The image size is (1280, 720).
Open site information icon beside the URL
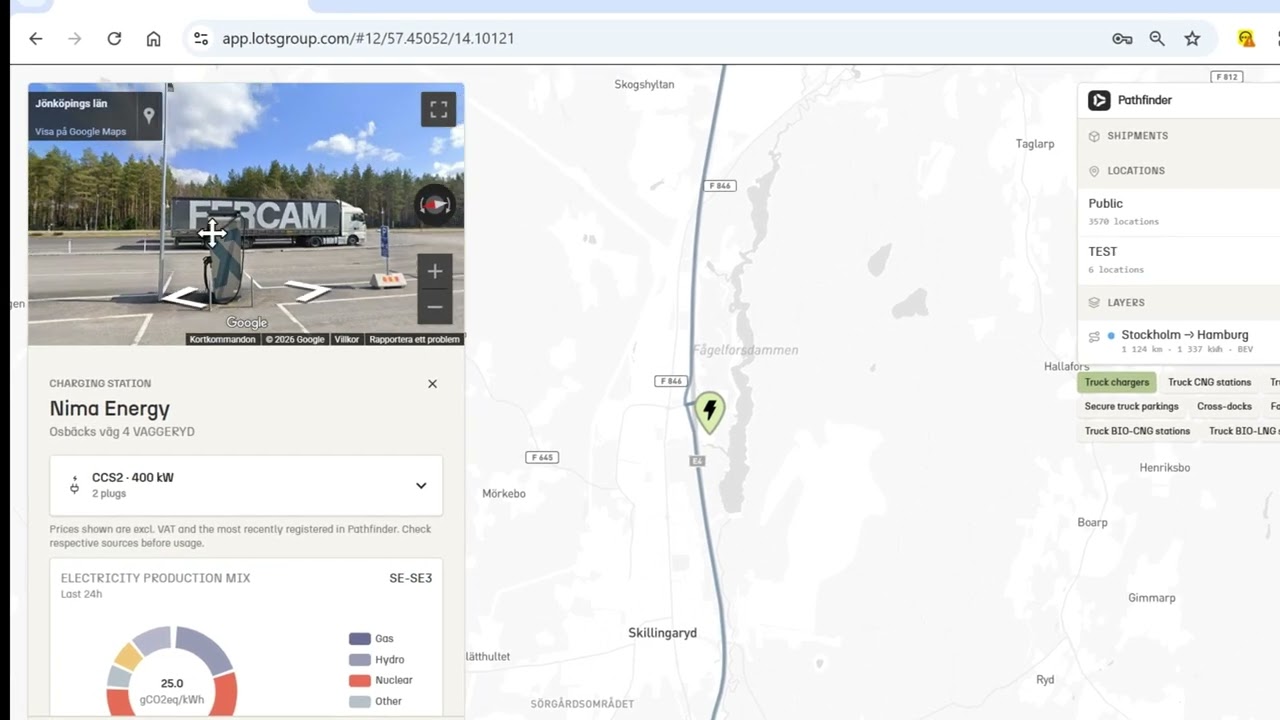(201, 39)
